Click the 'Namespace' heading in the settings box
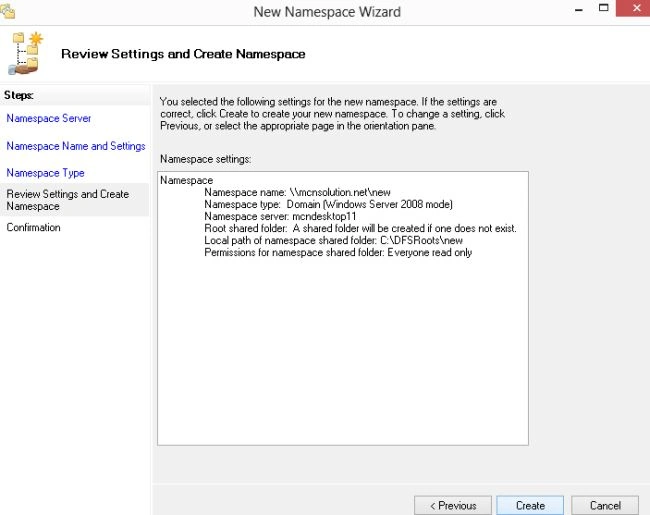Viewport: 650px width, 515px height. pos(187,180)
